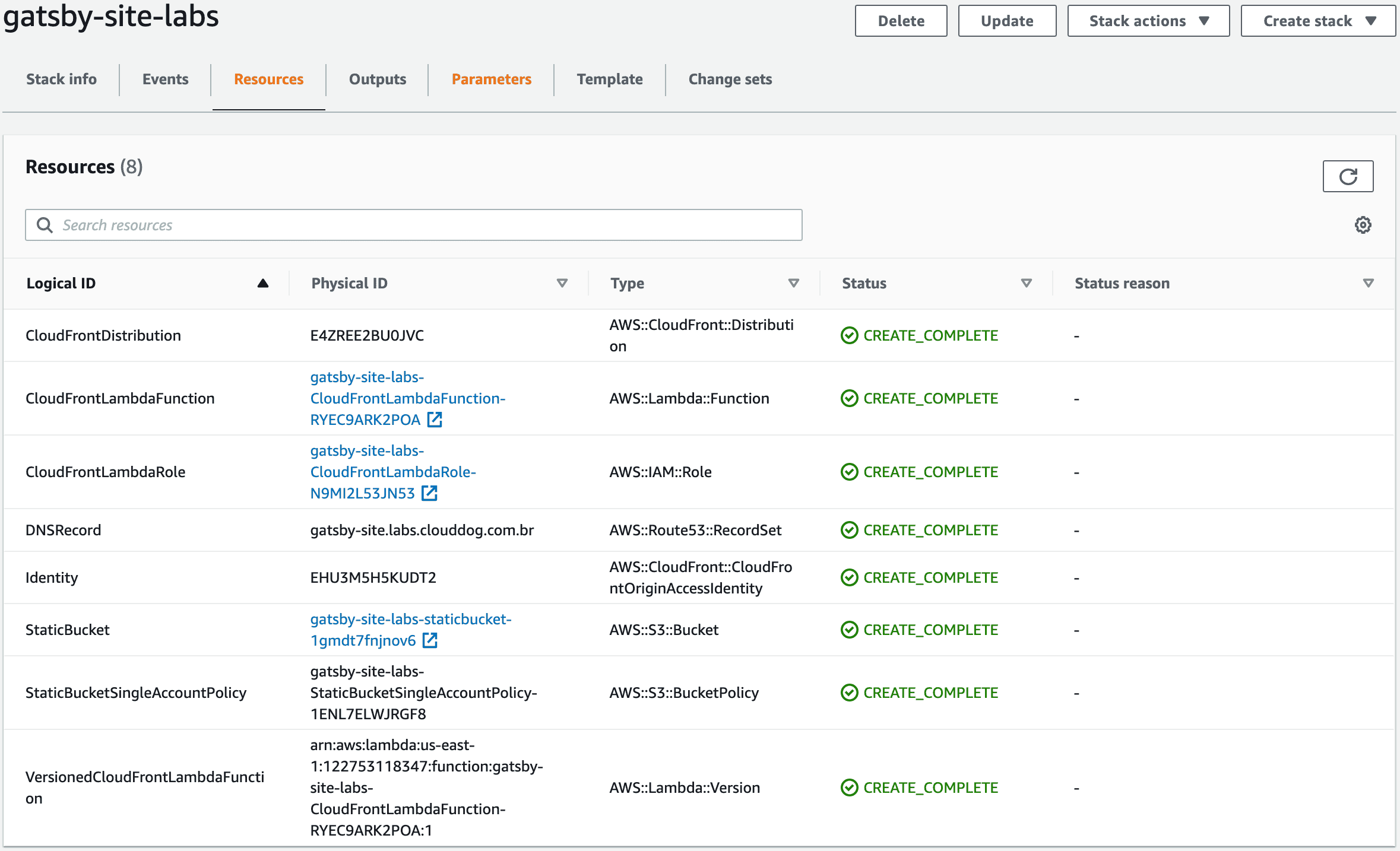Select physical ID EHU3M5H5KUDT2 text

[x=373, y=577]
